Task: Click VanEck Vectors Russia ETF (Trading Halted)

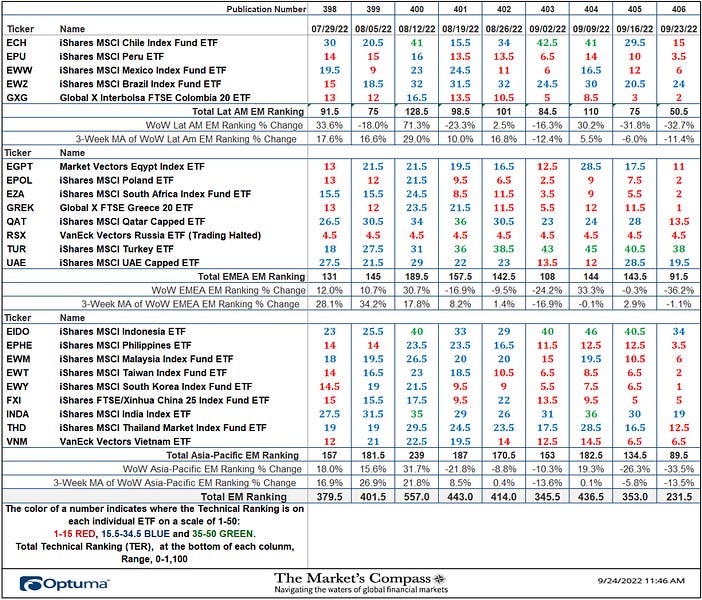Action: [x=160, y=235]
